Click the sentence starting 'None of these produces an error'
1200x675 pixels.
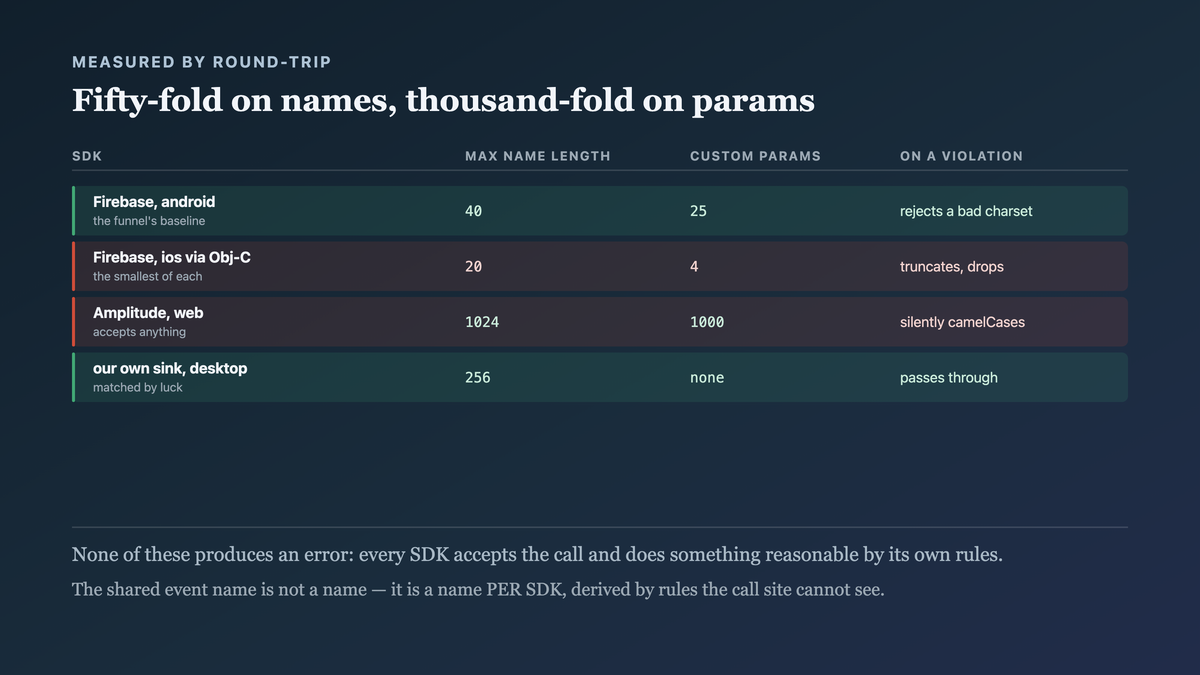[537, 555]
